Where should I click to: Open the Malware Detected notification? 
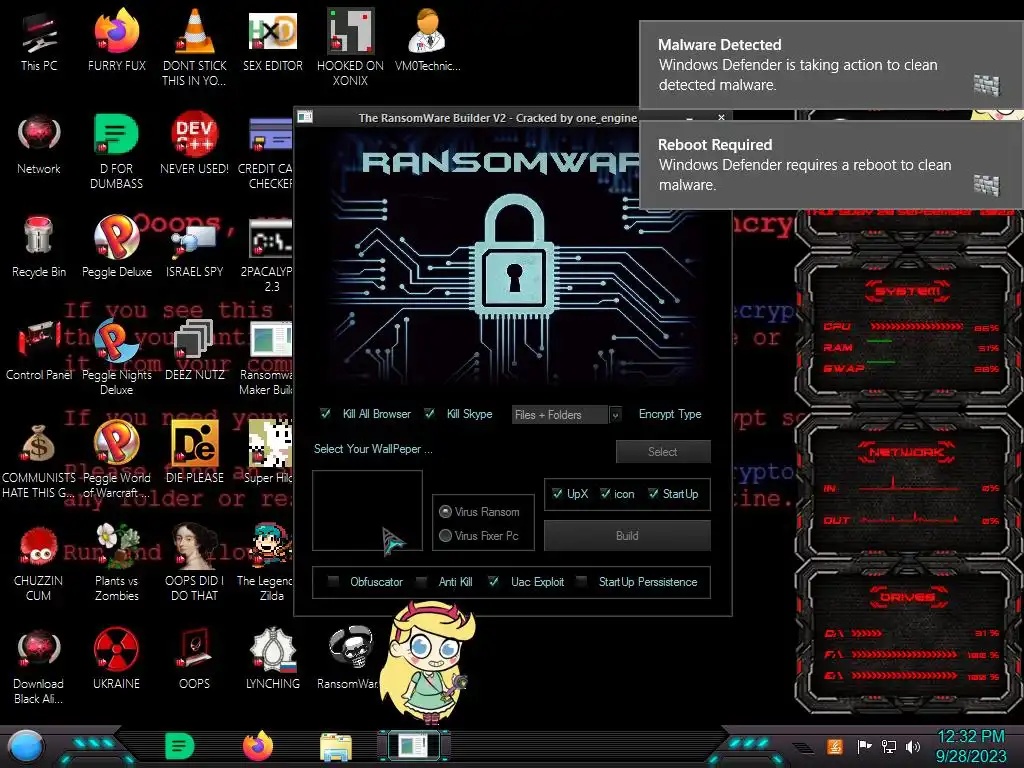[x=831, y=65]
